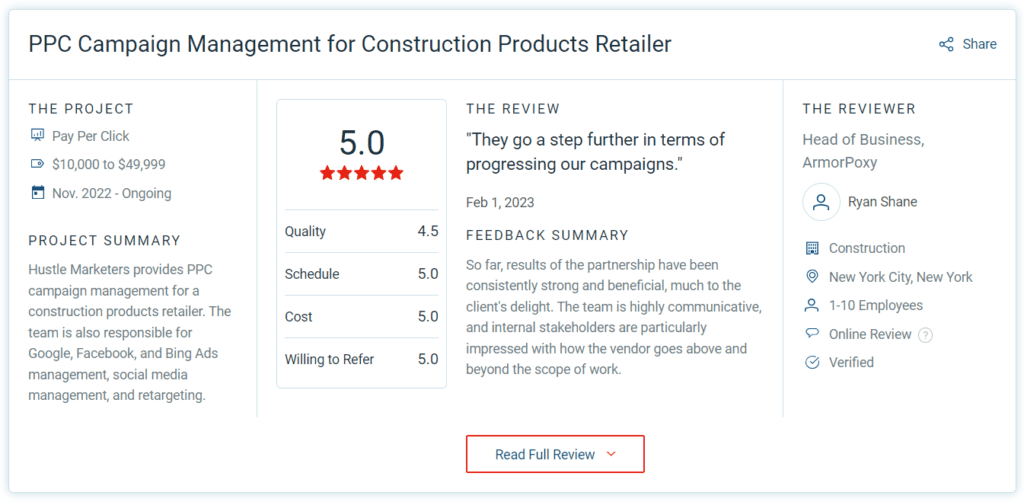Click the Willing to Refer score row
This screenshot has height=502, width=1024.
[x=361, y=359]
